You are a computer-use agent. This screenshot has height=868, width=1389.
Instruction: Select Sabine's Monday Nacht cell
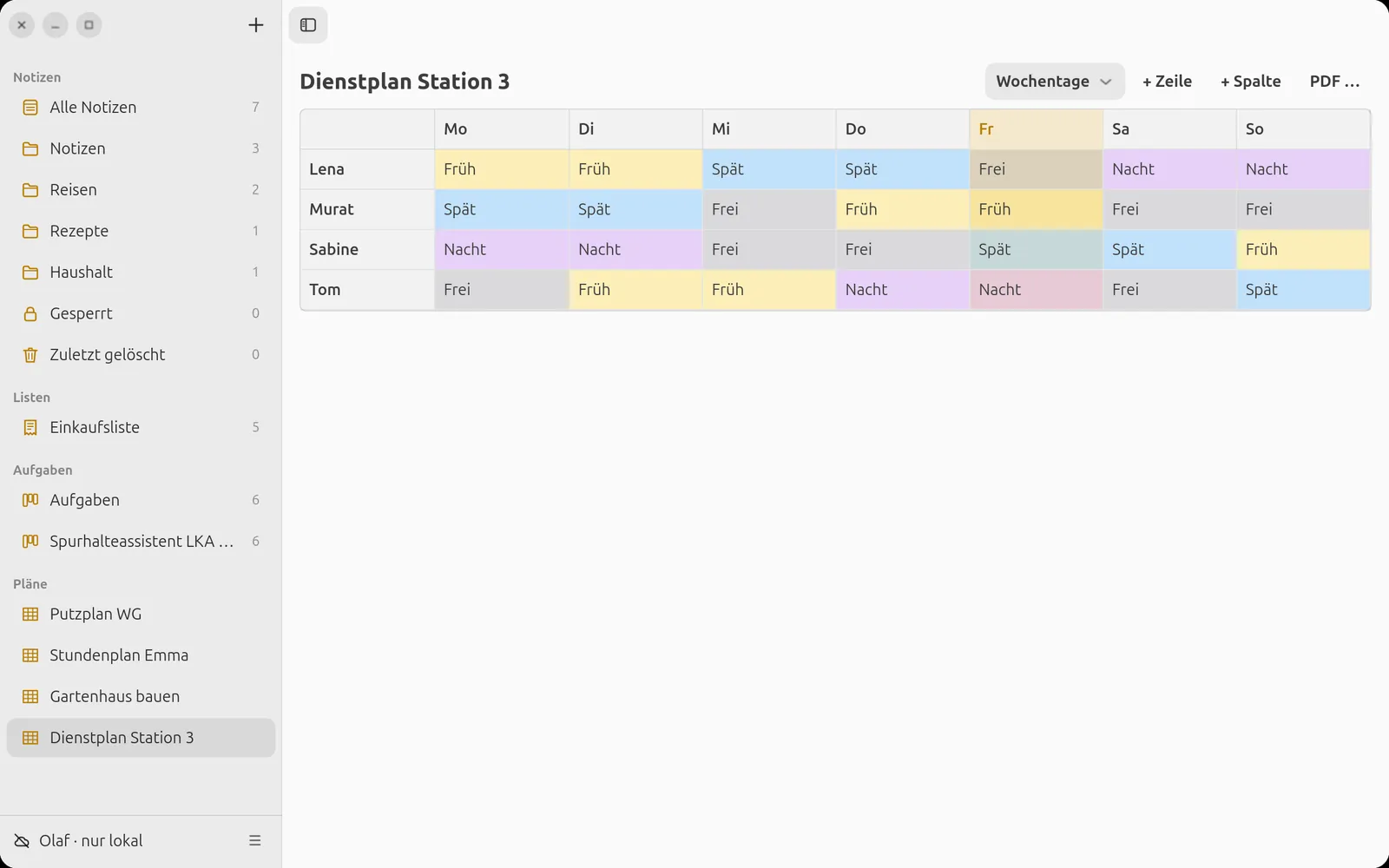(502, 249)
